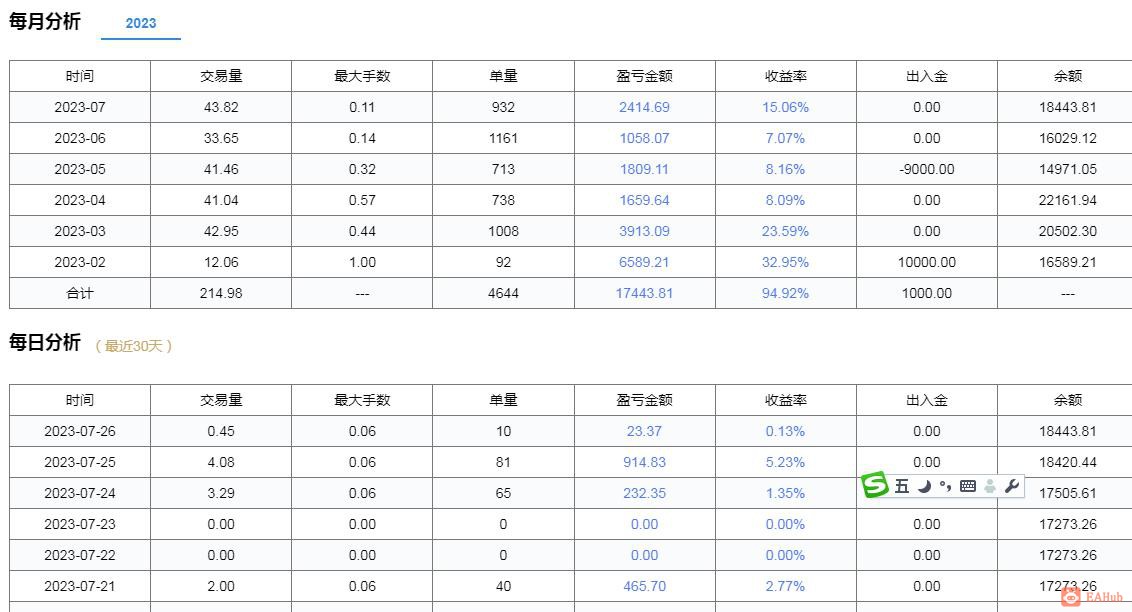The width and height of the screenshot is (1132, 612).
Task: Open the 2414.69 profit link for 2023-07
Action: 643,107
